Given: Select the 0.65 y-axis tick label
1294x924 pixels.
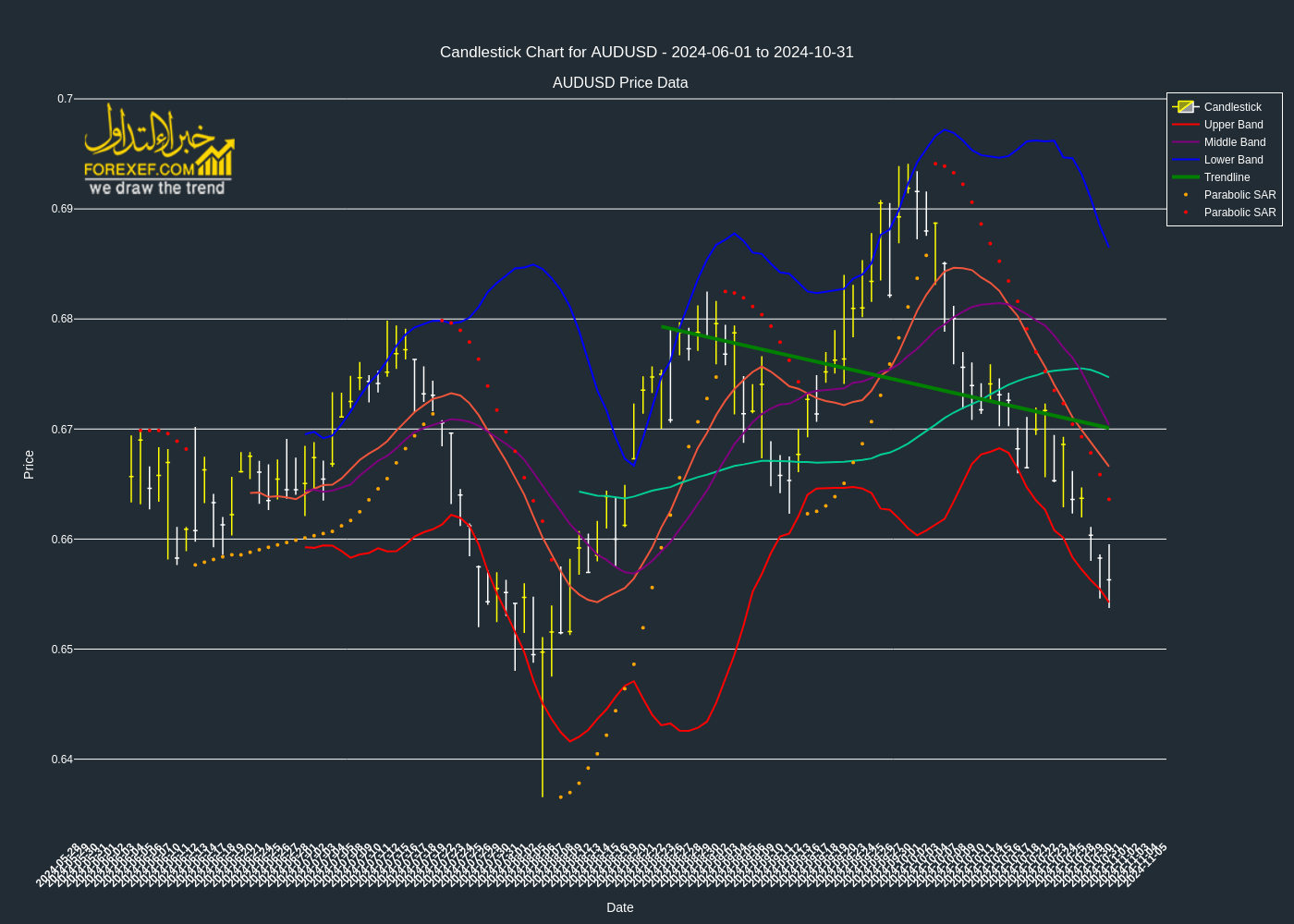Looking at the screenshot, I should point(62,650).
